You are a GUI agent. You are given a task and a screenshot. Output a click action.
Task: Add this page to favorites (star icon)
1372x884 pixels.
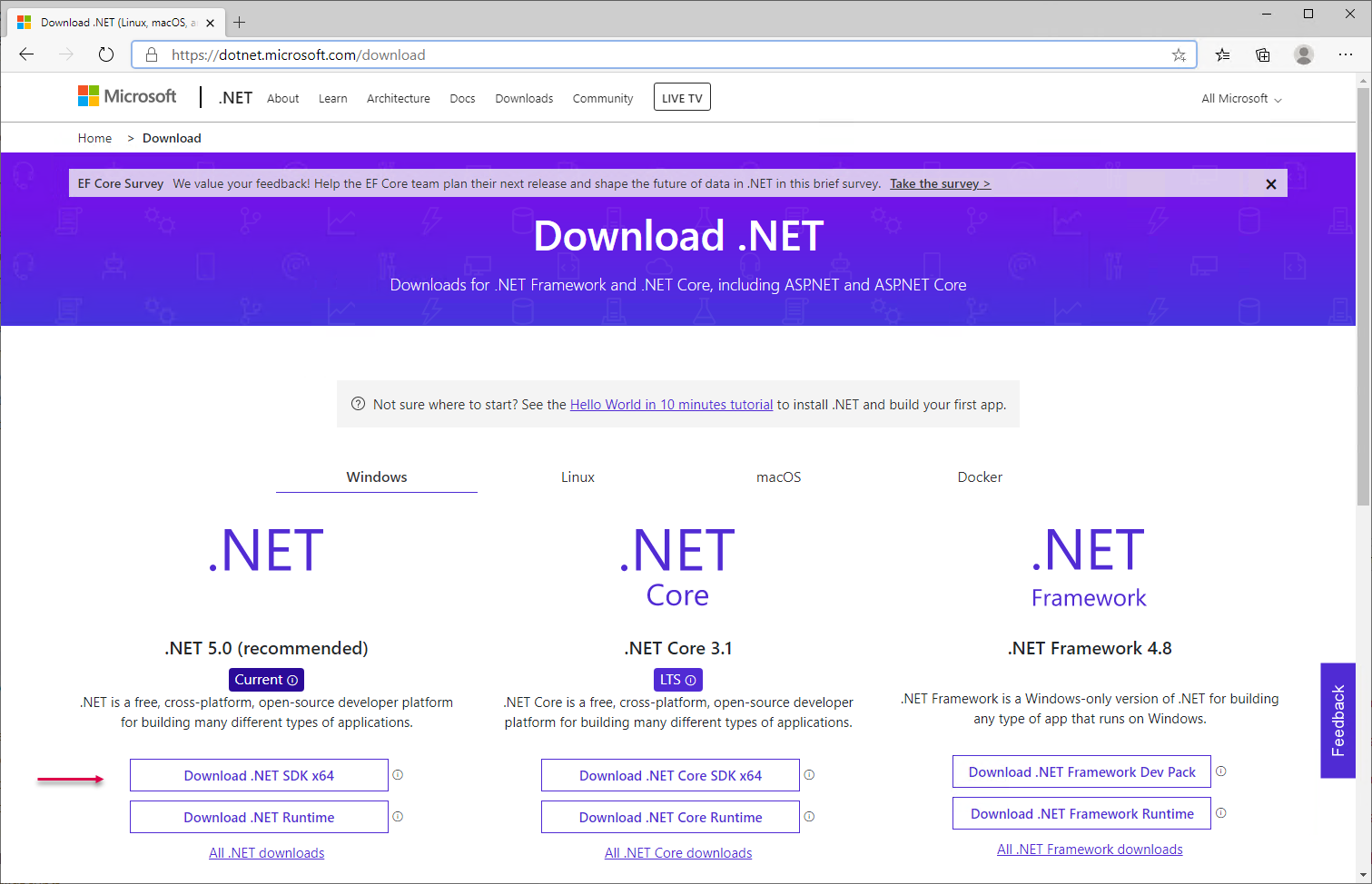1179,54
